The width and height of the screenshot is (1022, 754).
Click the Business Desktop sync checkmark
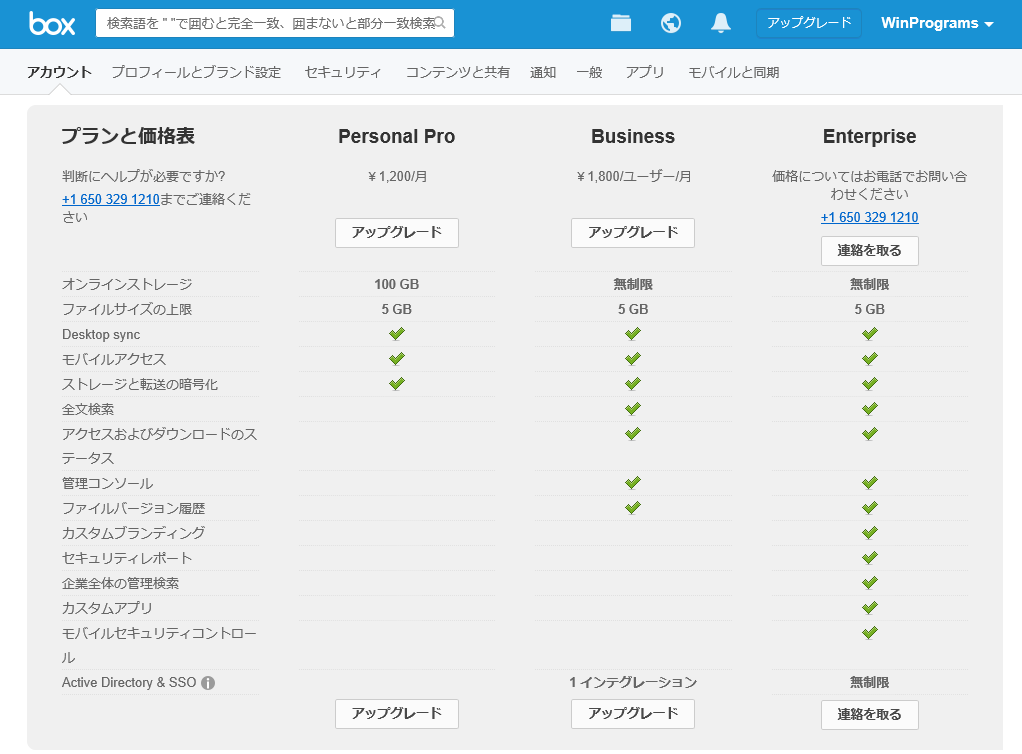click(633, 334)
